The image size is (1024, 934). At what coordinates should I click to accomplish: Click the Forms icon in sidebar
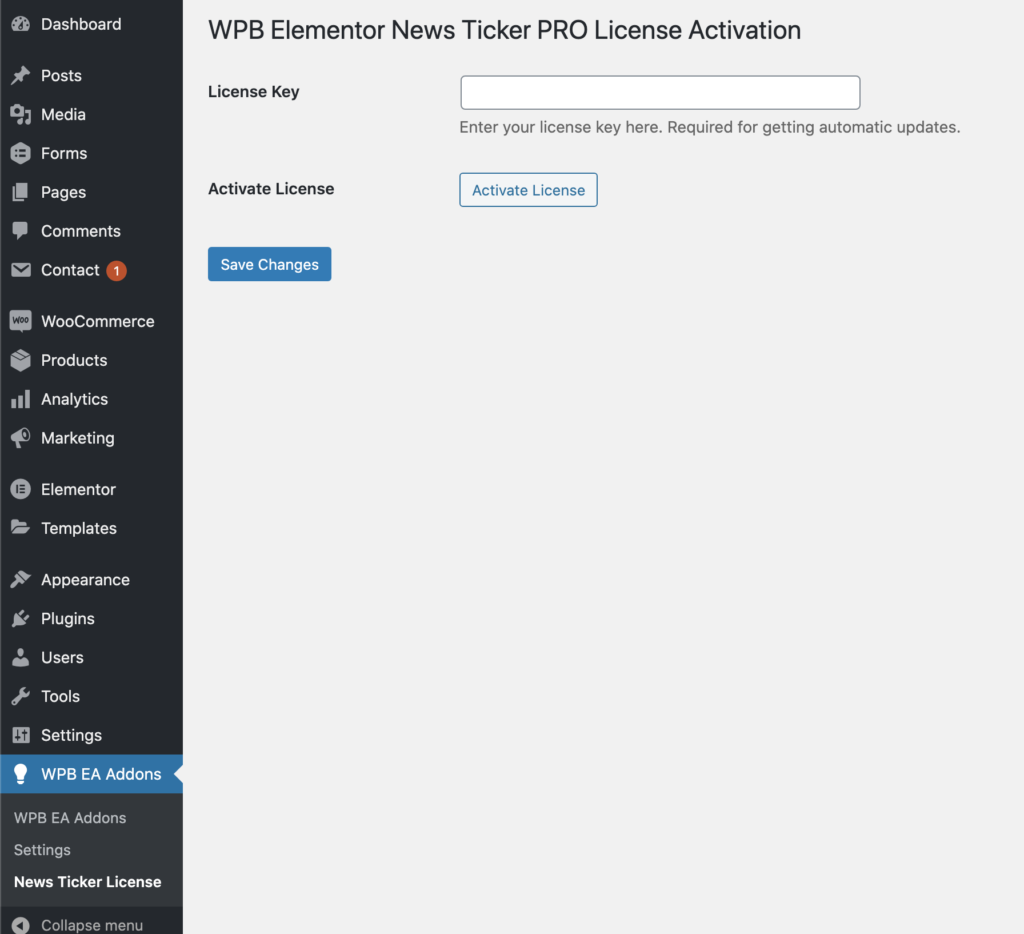click(x=20, y=153)
